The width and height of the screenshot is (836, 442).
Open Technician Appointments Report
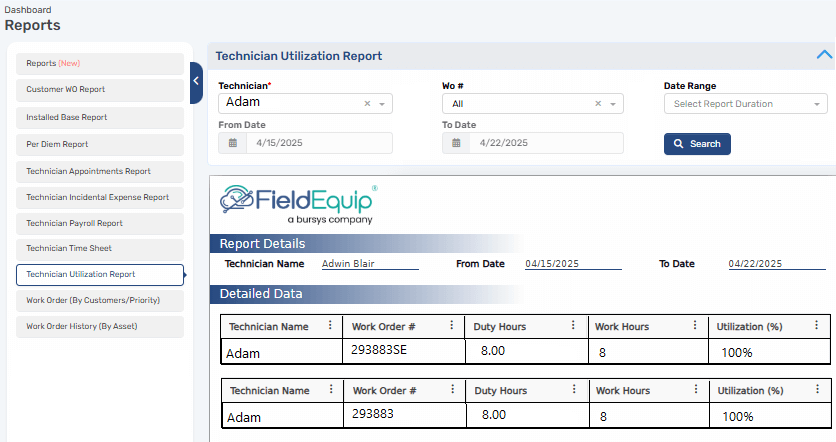coord(100,172)
